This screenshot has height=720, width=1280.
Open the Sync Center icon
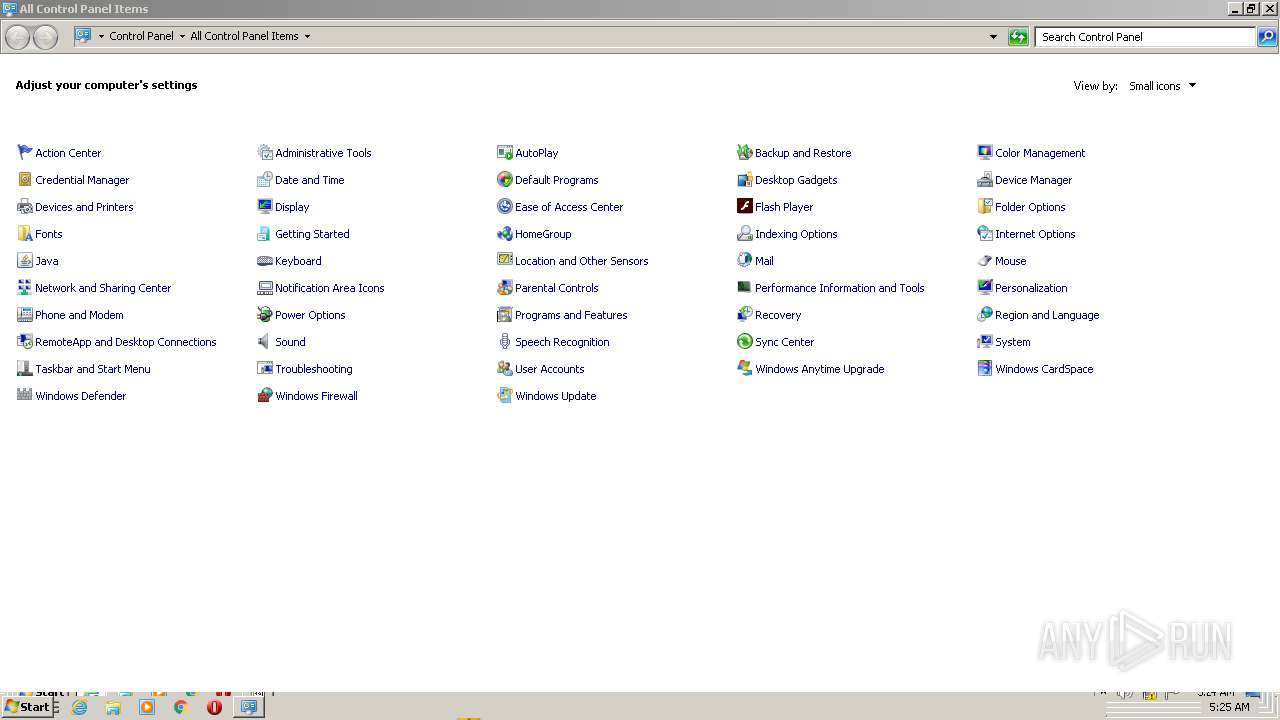click(x=745, y=342)
